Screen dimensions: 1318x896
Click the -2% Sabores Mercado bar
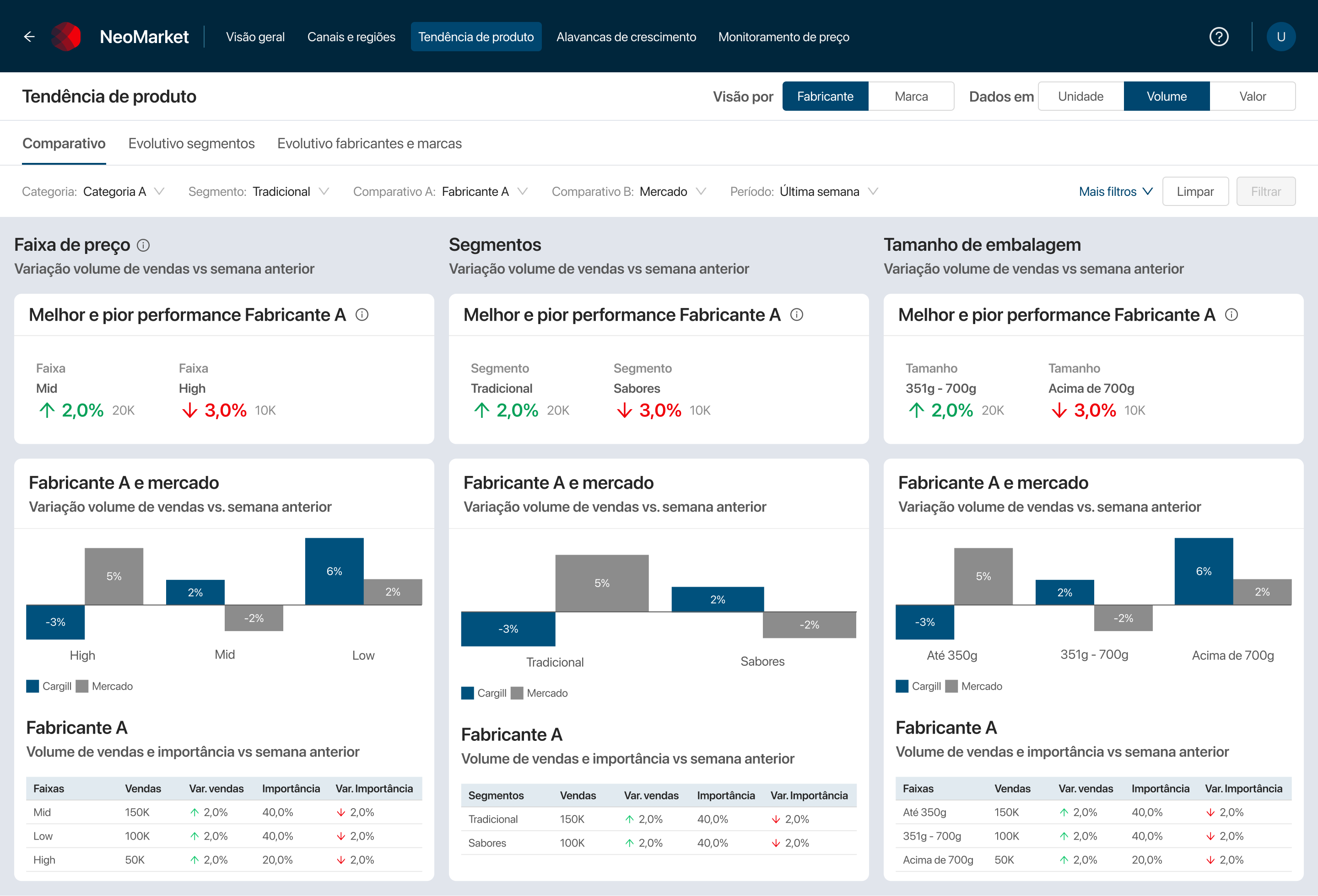pos(809,625)
